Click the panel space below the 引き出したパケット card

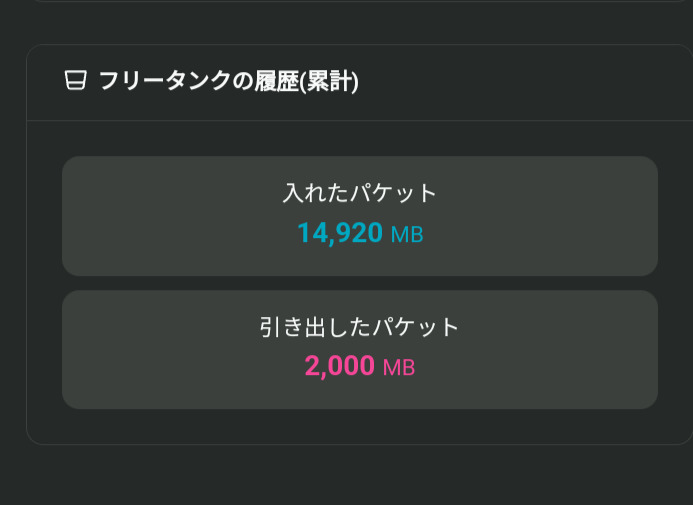pyautogui.click(x=360, y=426)
